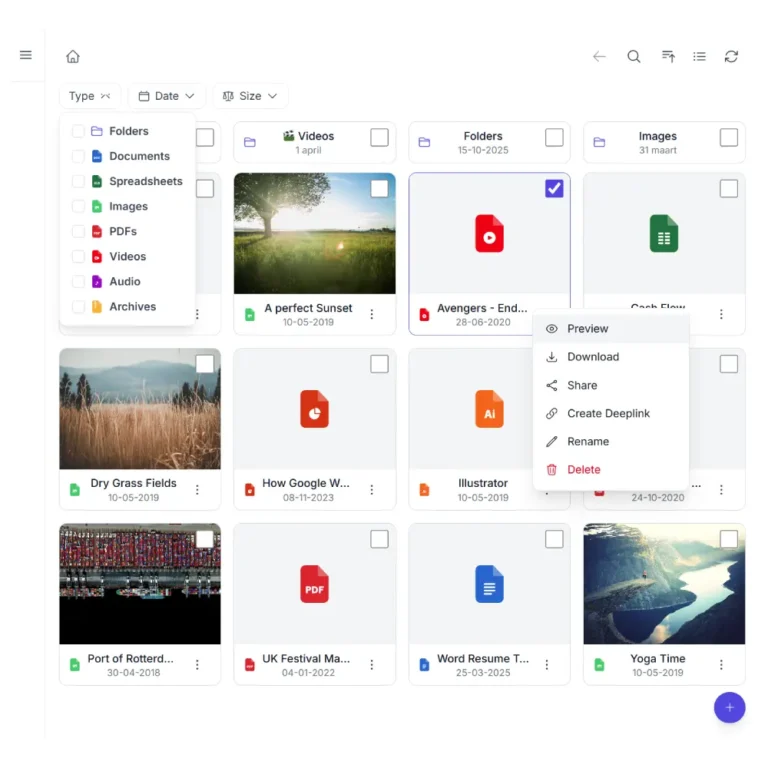Click the orange Ai Illustrator icon
Screen dimensions: 768x768
tap(489, 409)
